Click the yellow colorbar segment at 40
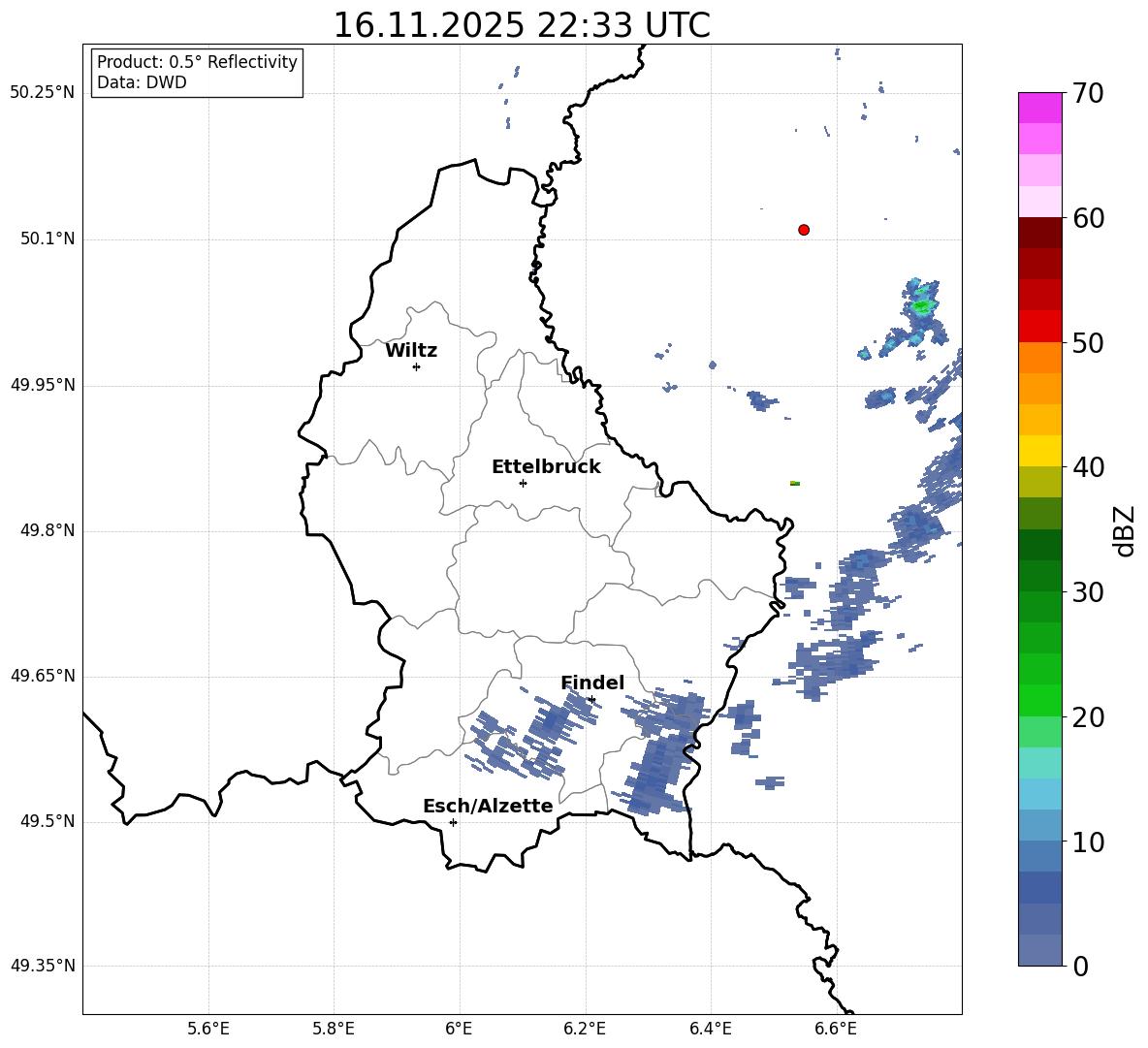Screen dimensions: 1148x1048 [1039, 451]
